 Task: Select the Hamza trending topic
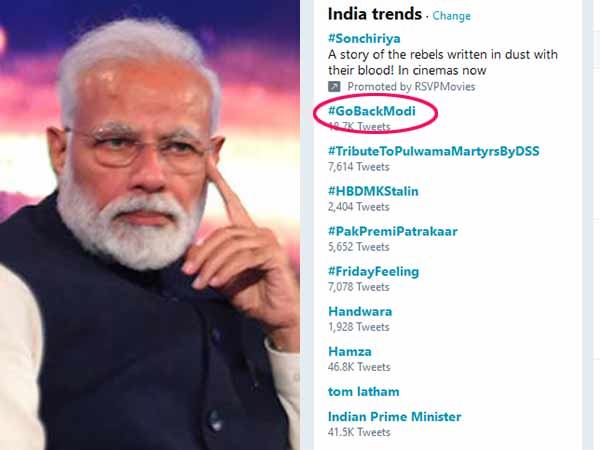pyautogui.click(x=350, y=351)
